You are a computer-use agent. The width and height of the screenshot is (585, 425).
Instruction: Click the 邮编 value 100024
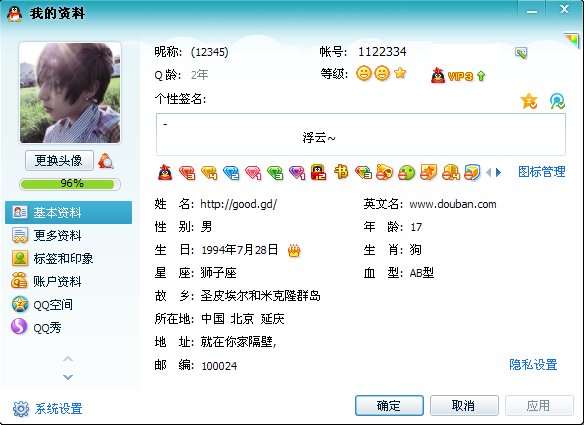coord(219,366)
